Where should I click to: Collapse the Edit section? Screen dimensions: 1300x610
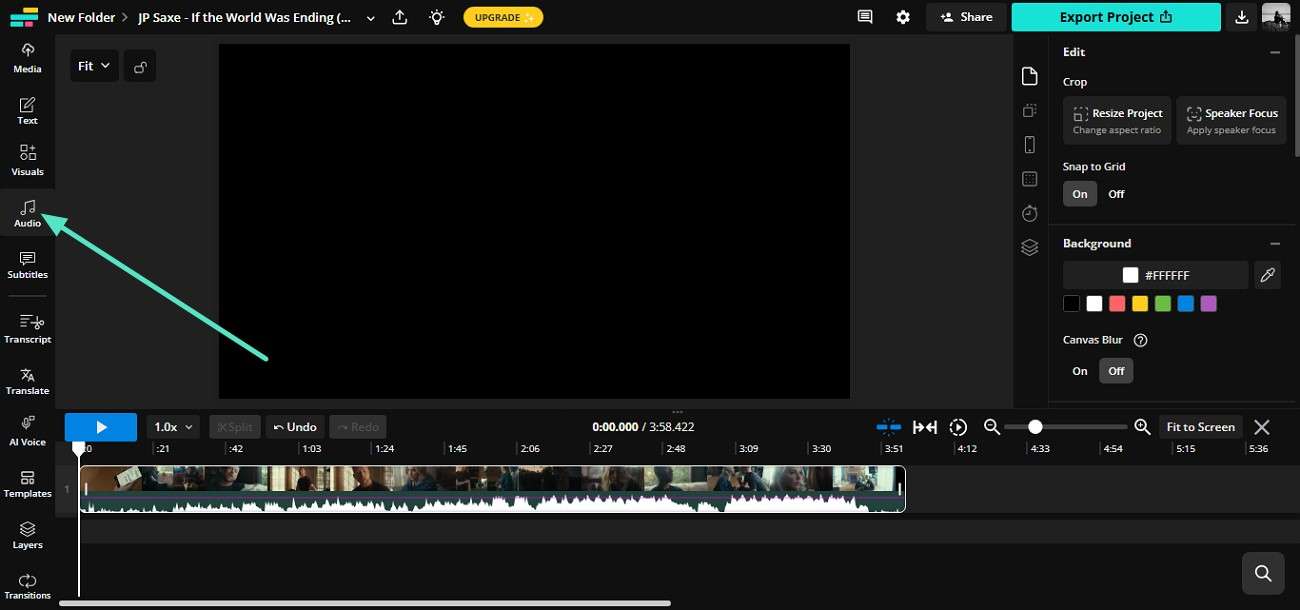1275,52
